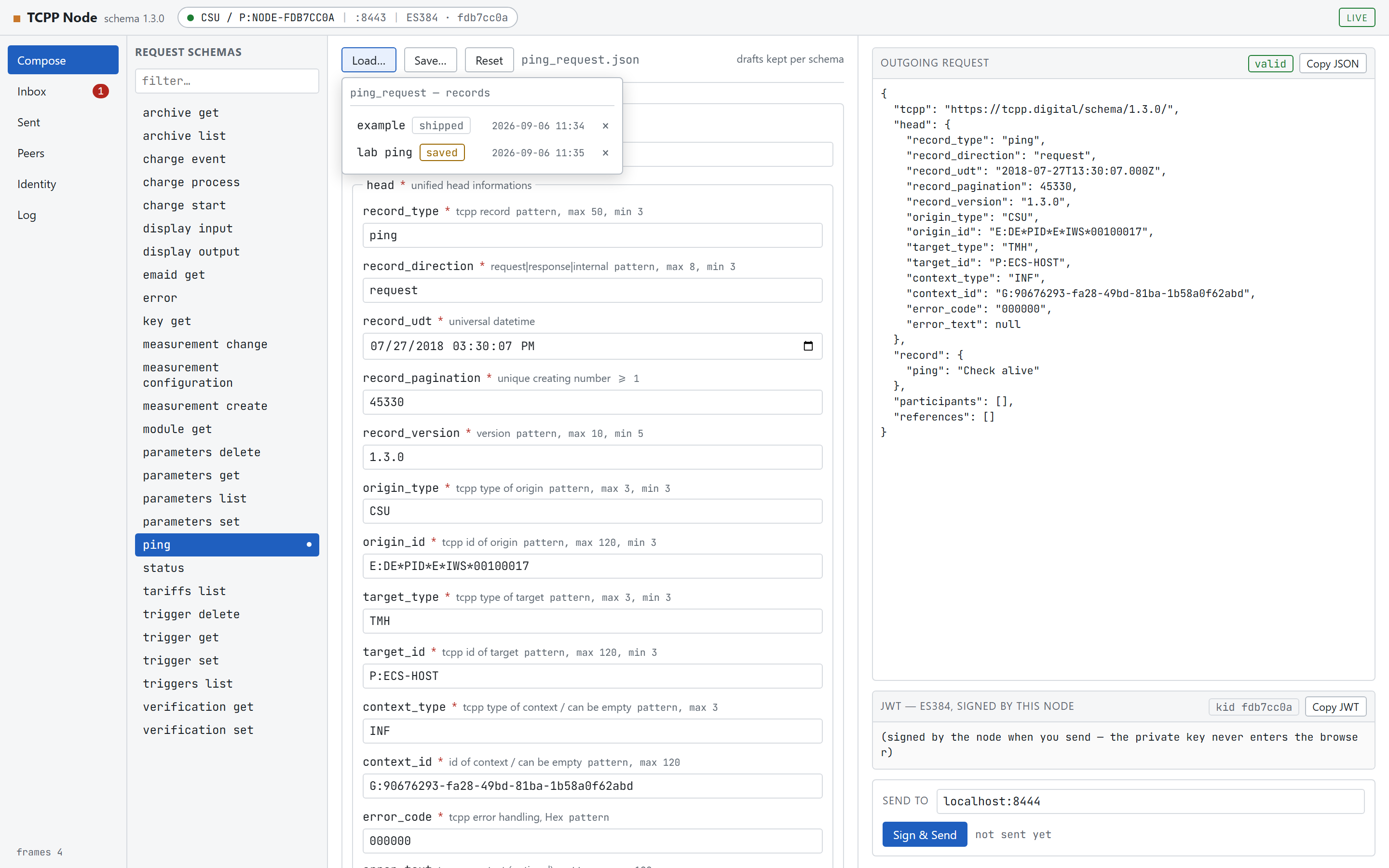Screen dimensions: 1389x868
Task: Click the 'kid fdb7cc0a' key badge
Action: click(x=1253, y=707)
